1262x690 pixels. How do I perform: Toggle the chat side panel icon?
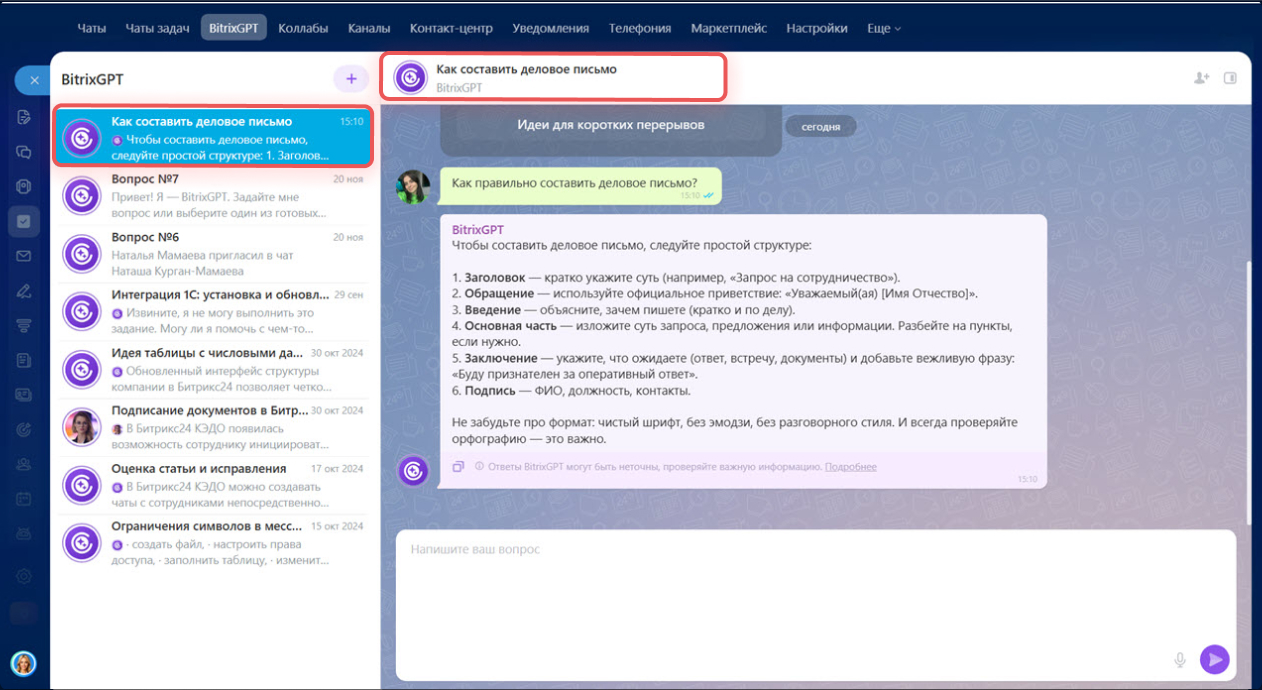(x=1231, y=78)
